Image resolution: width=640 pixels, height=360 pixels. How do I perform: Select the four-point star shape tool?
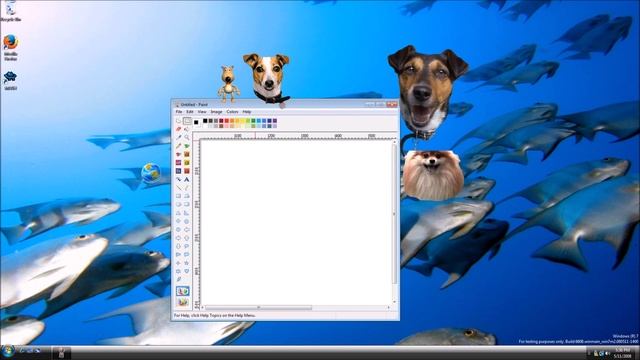[x=178, y=263]
